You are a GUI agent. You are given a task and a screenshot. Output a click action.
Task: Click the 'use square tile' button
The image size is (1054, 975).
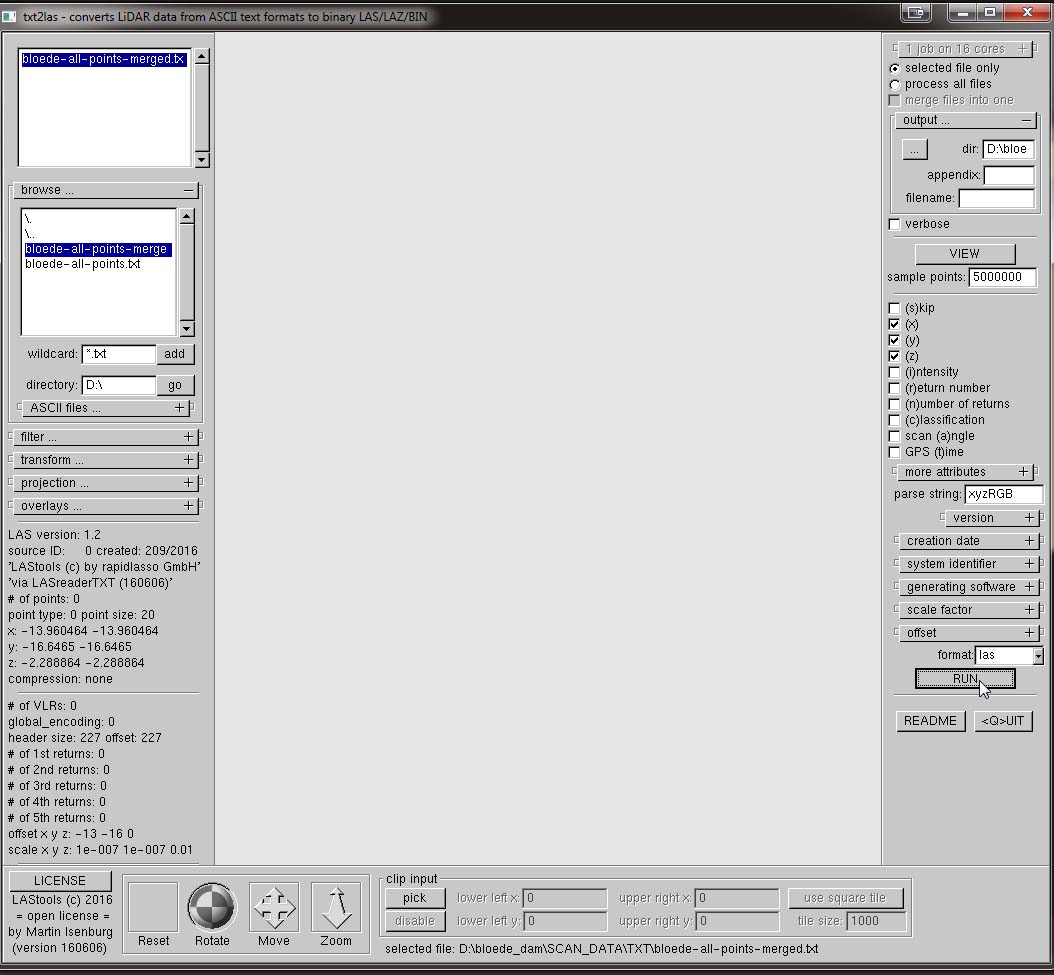846,898
